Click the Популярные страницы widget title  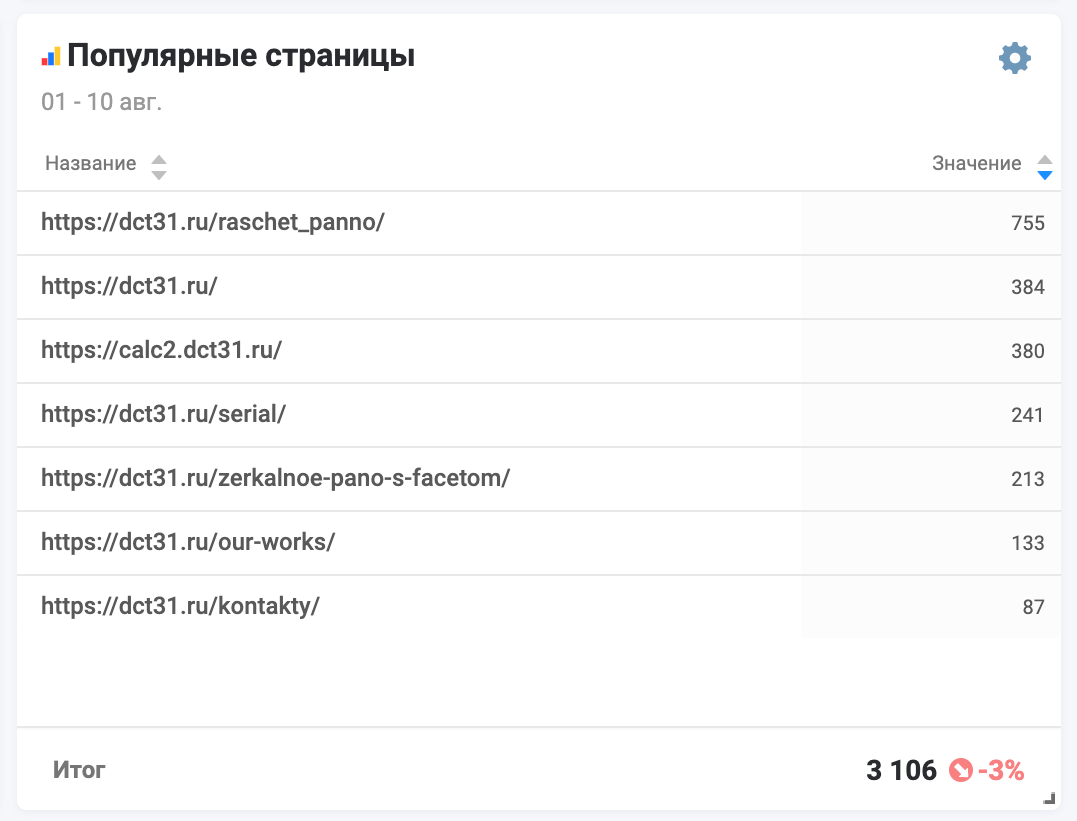click(x=241, y=57)
